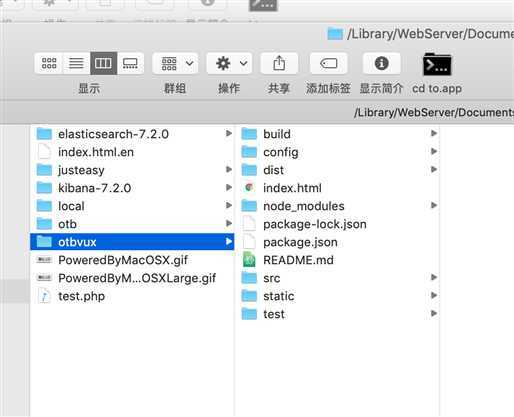Image resolution: width=514 pixels, height=417 pixels.
Task: Click the PoweredByM...OSXLarge.gif thumbnail icon
Action: click(x=44, y=278)
